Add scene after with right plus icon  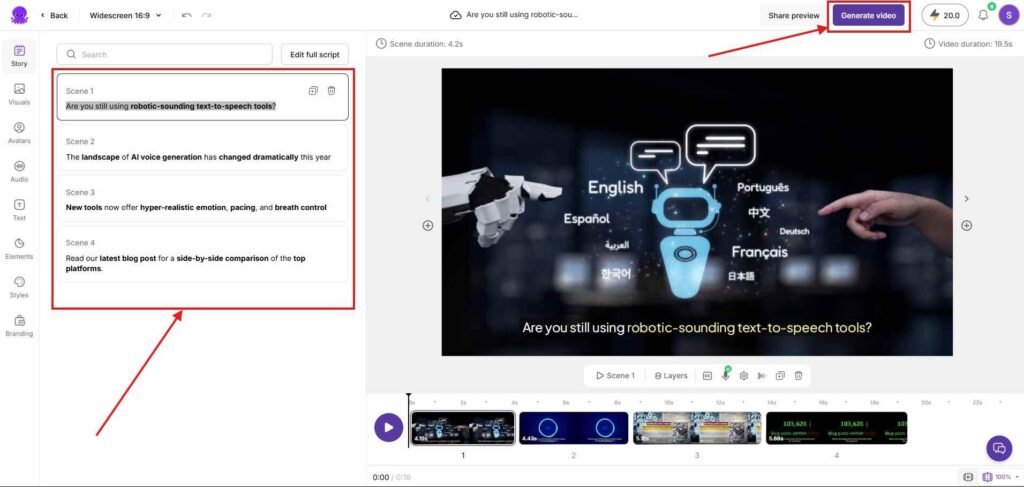click(967, 225)
